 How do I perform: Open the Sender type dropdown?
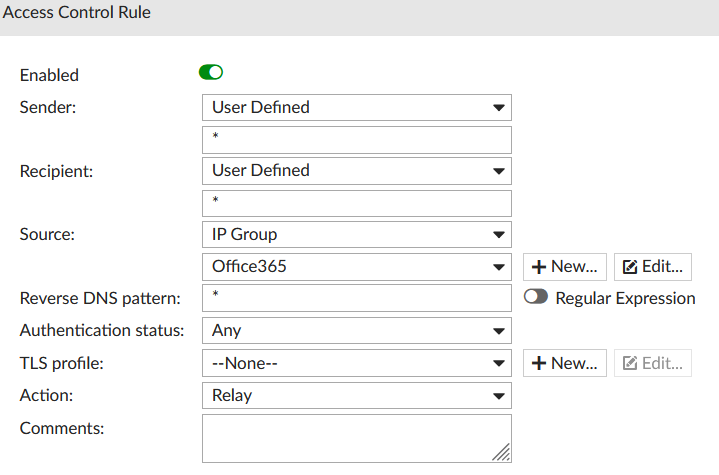coord(356,107)
